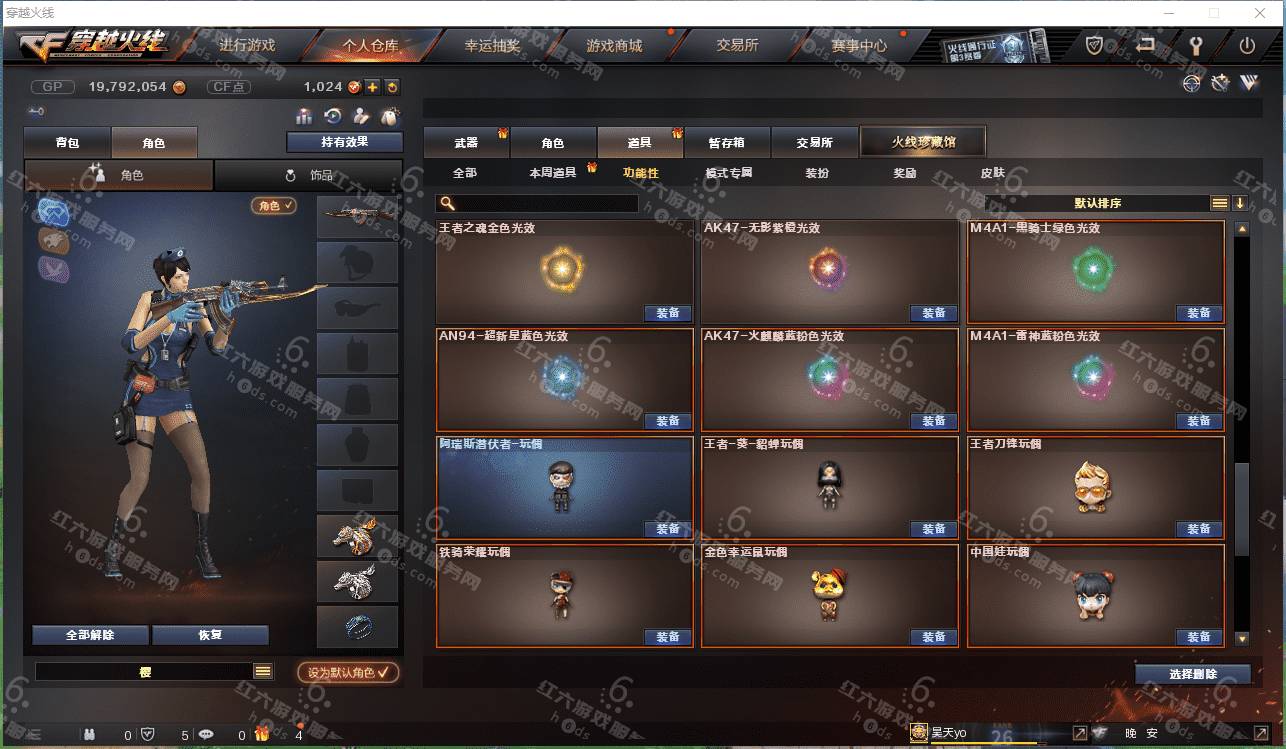Viewport: 1286px width, 749px height.
Task: Open the ranking podium icon
Action: (x=304, y=117)
